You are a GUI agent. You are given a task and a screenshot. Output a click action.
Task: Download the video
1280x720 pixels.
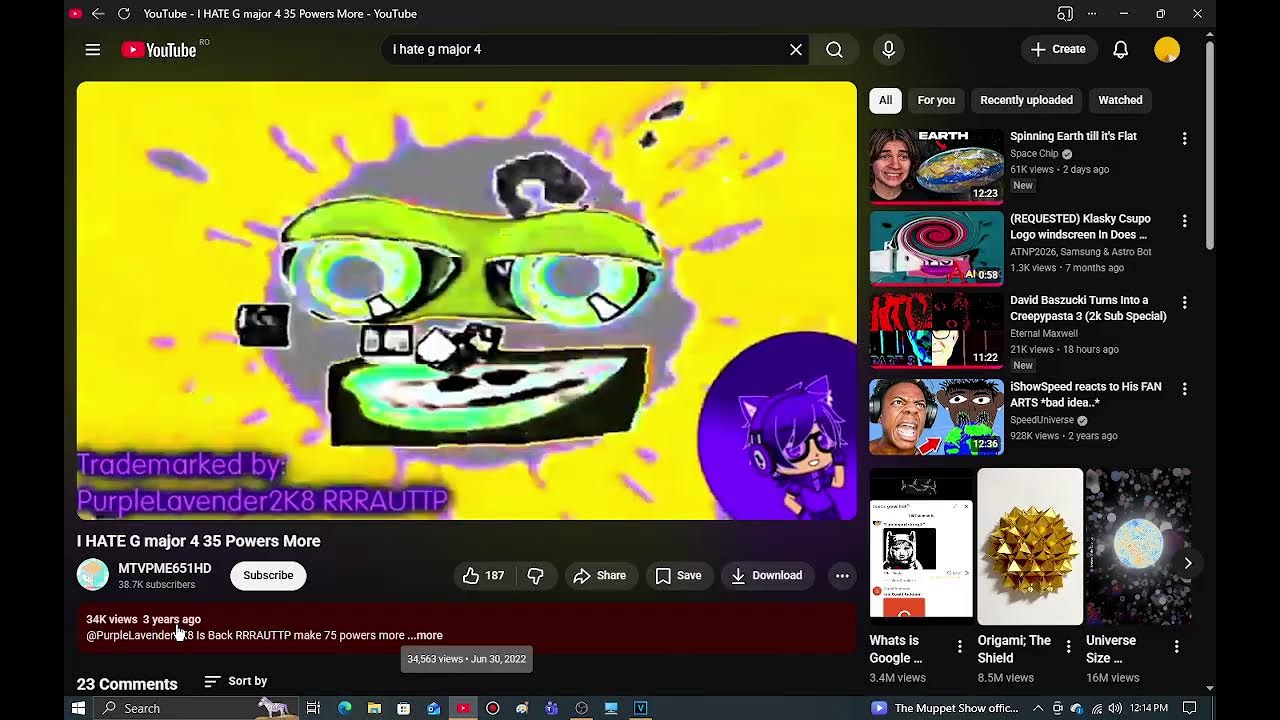[x=767, y=575]
